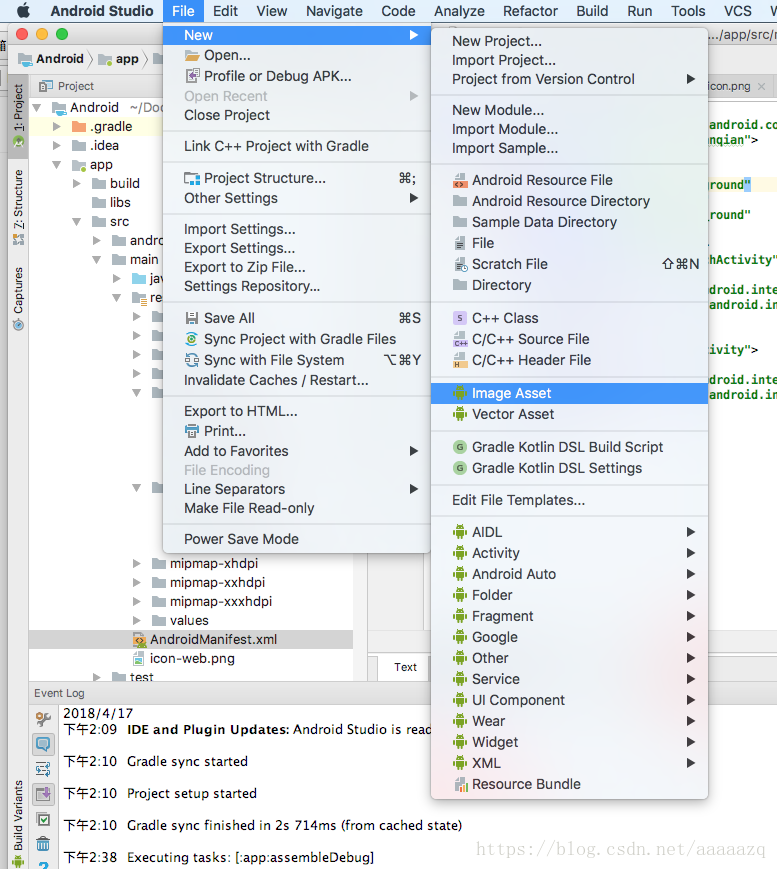The height and width of the screenshot is (869, 777).
Task: Open the Refactor menu
Action: 530,11
